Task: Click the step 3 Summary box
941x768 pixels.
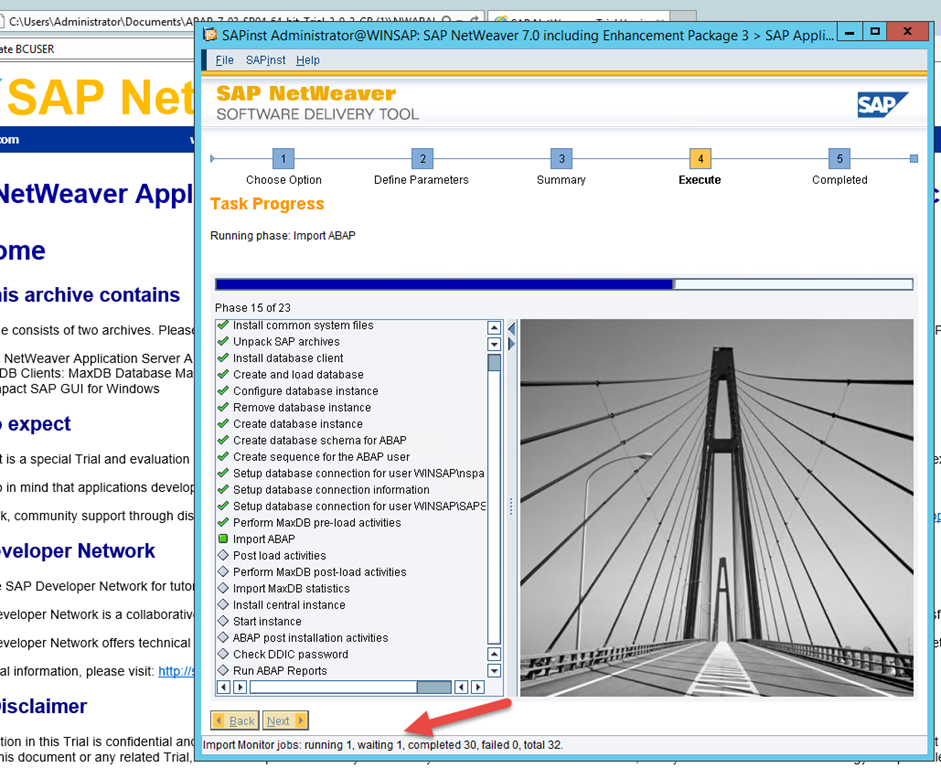Action: [x=561, y=159]
